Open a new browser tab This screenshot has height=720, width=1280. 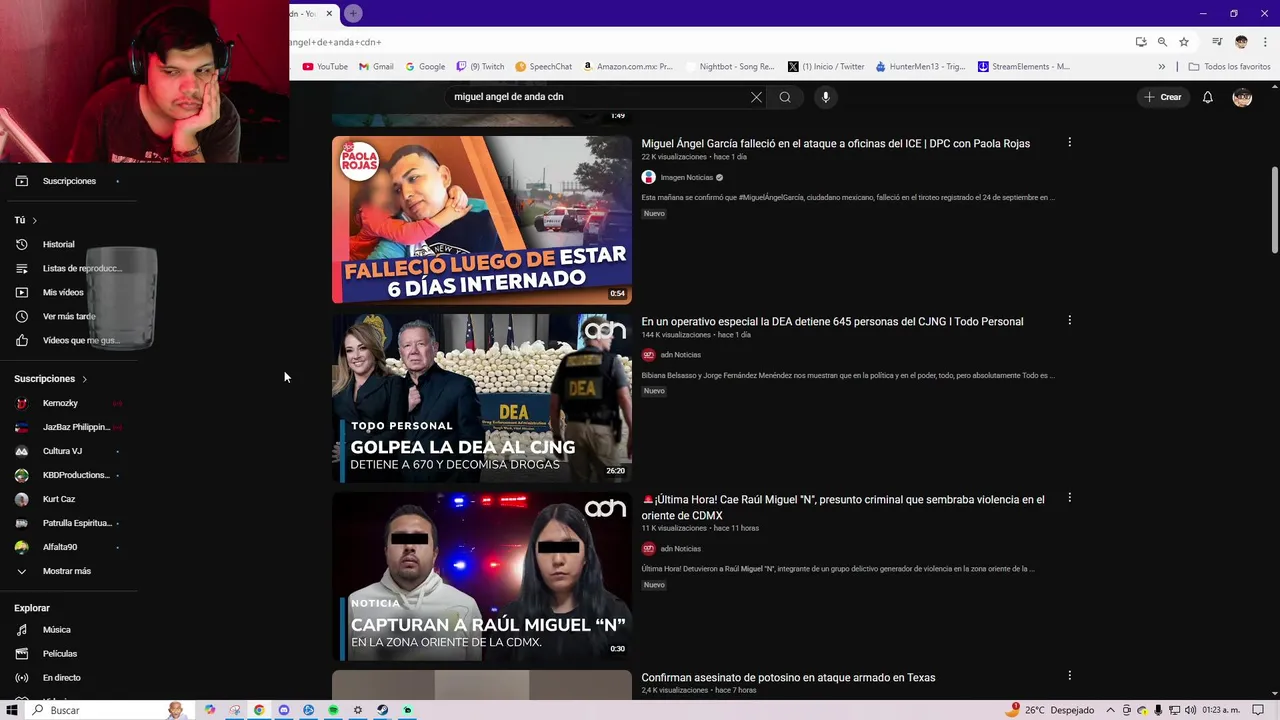click(353, 13)
